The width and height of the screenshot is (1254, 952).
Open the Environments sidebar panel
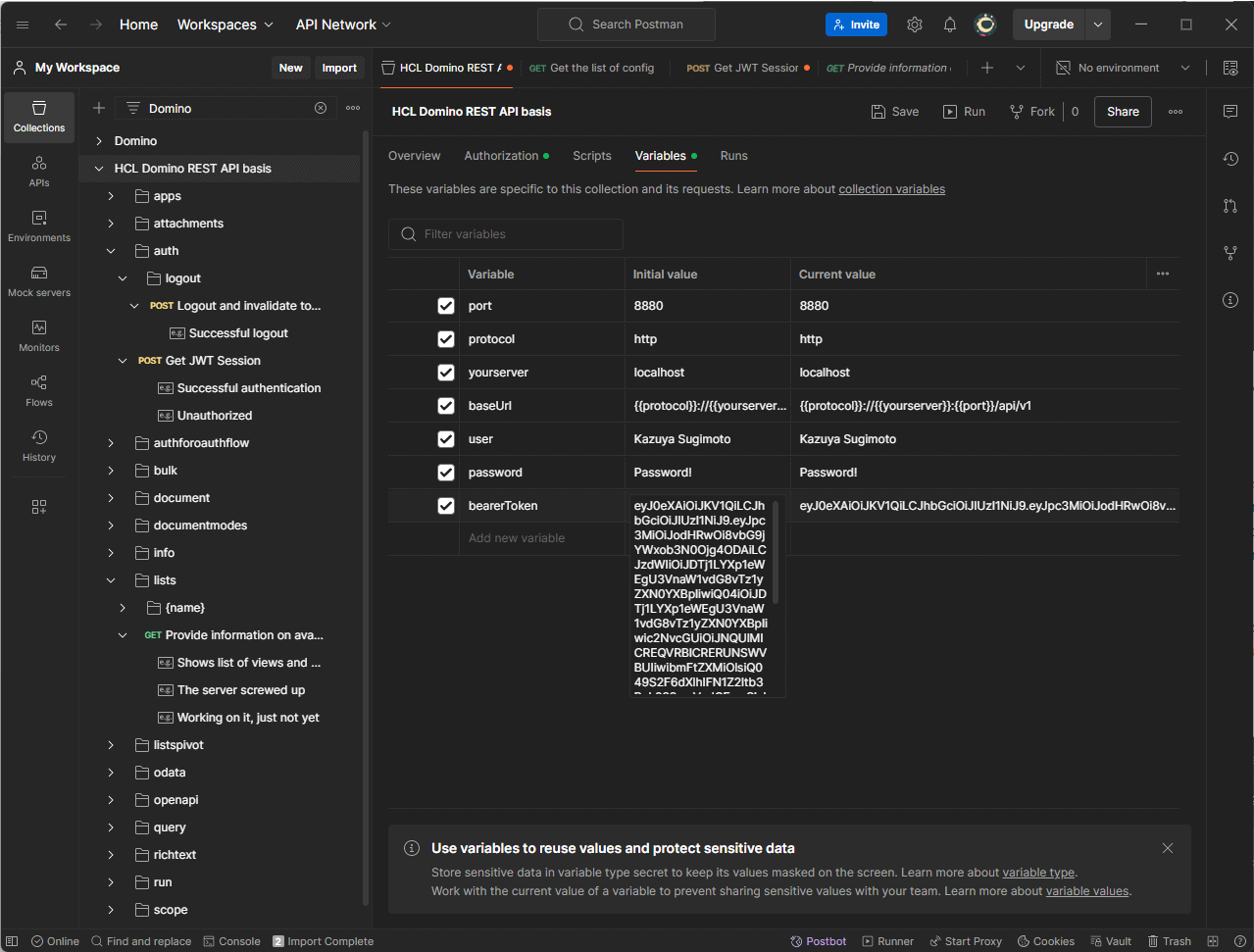[39, 225]
